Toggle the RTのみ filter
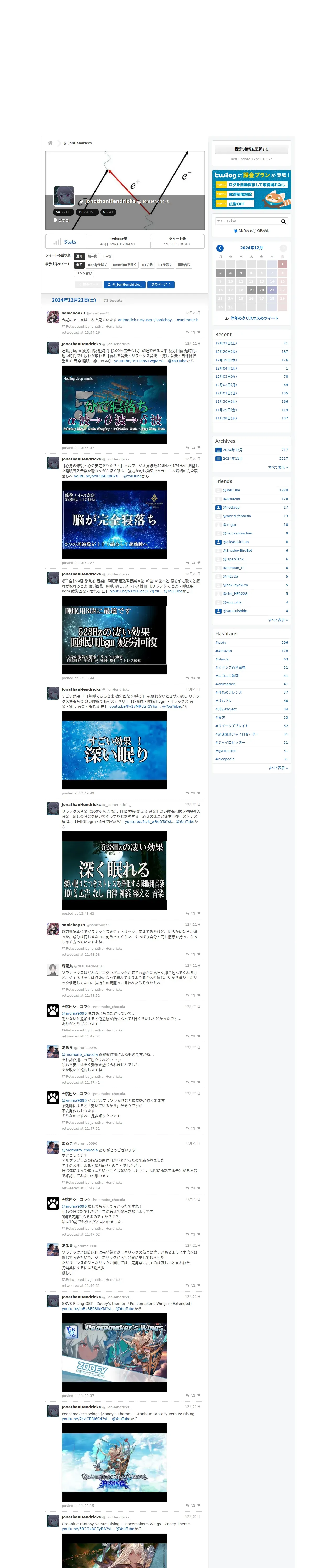The height and width of the screenshot is (1568, 336). click(x=147, y=265)
